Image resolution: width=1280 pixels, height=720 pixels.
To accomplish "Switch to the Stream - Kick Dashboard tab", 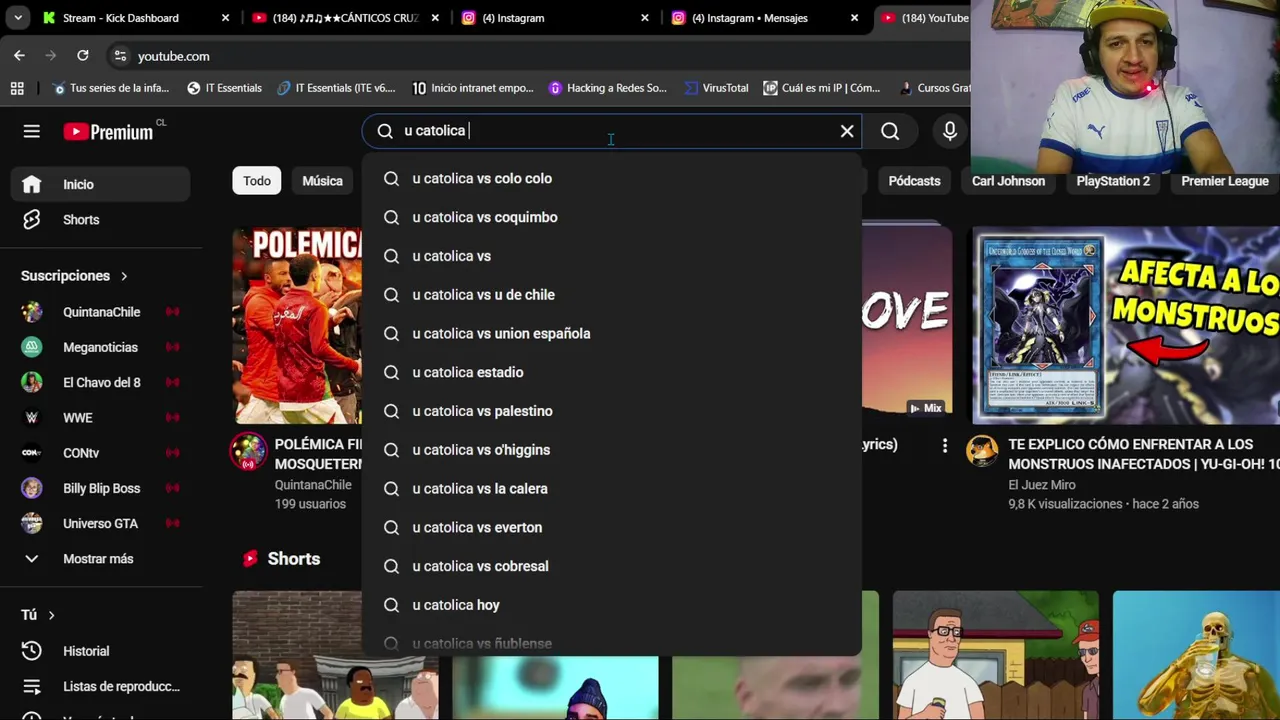I will pos(121,18).
